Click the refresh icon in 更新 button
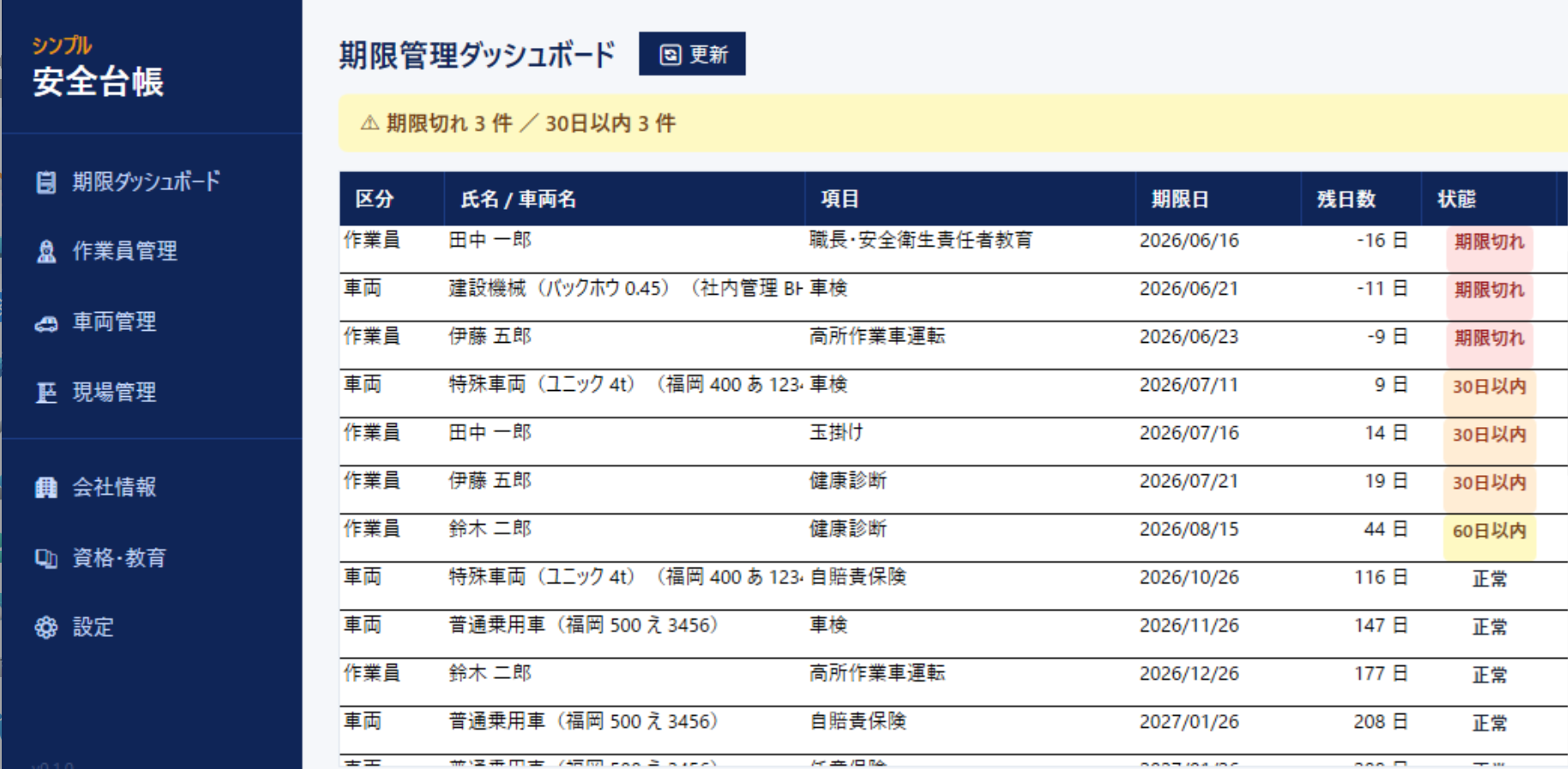This screenshot has width=1568, height=769. (x=670, y=55)
